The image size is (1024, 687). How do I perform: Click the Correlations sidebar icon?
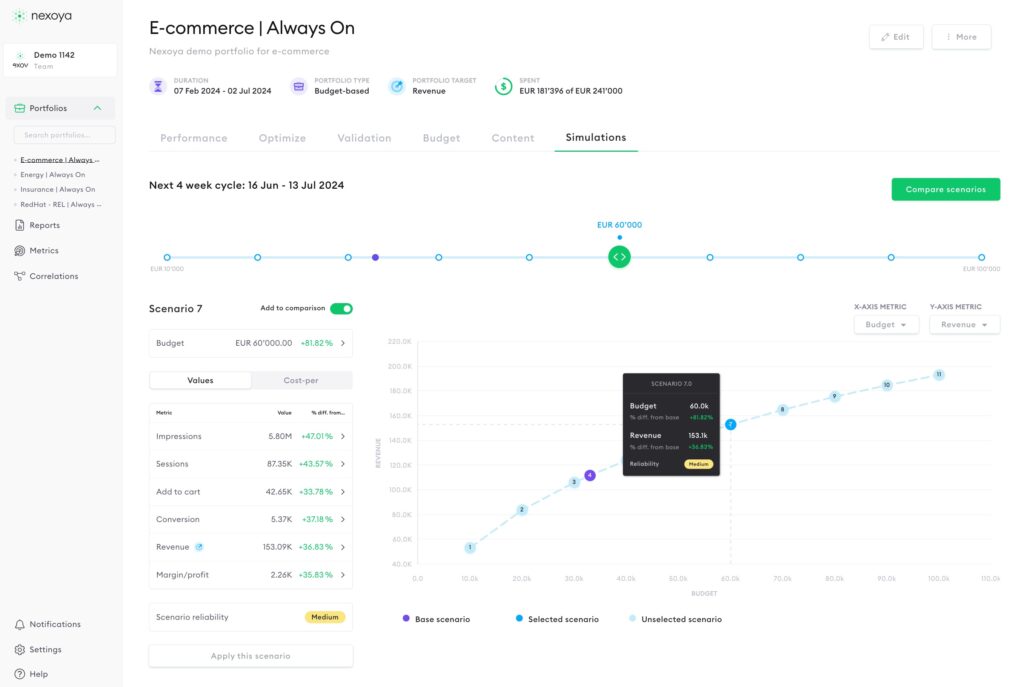click(x=20, y=276)
